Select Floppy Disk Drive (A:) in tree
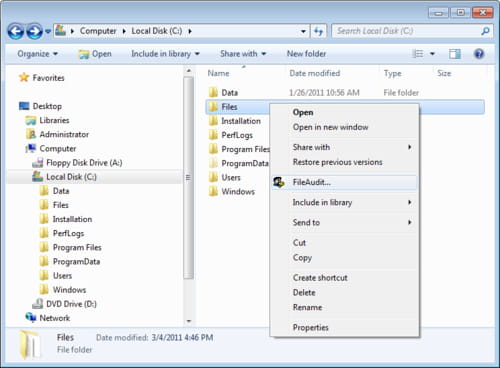The width and height of the screenshot is (500, 368). [x=77, y=163]
